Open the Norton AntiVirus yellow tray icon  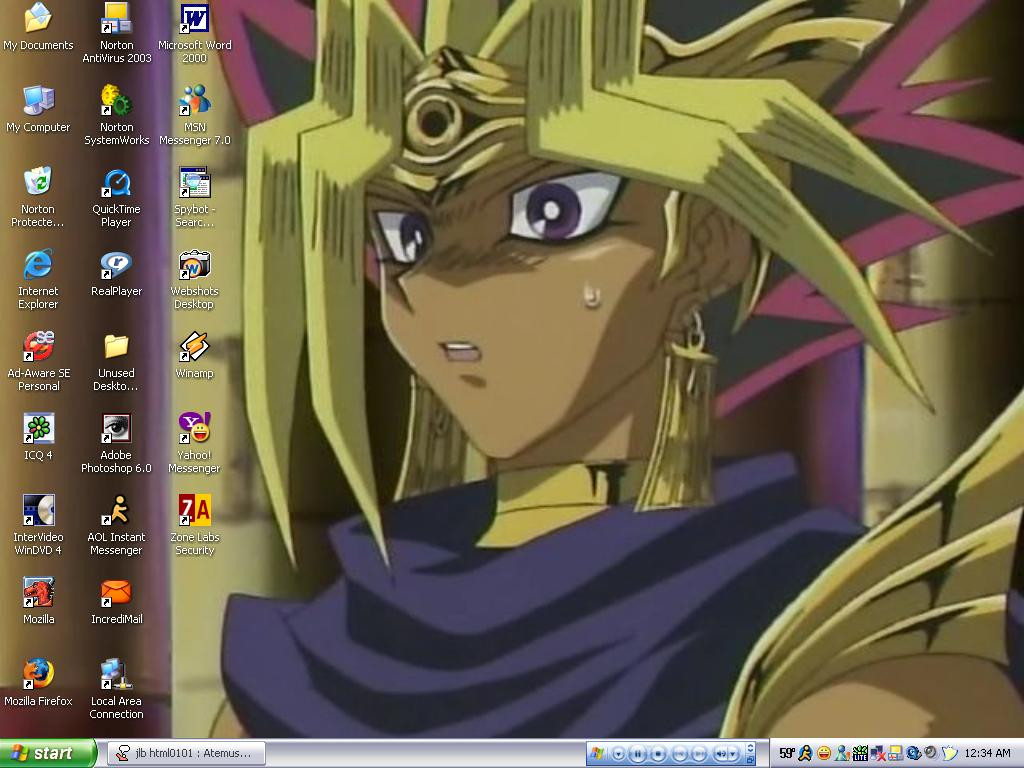(x=895, y=753)
